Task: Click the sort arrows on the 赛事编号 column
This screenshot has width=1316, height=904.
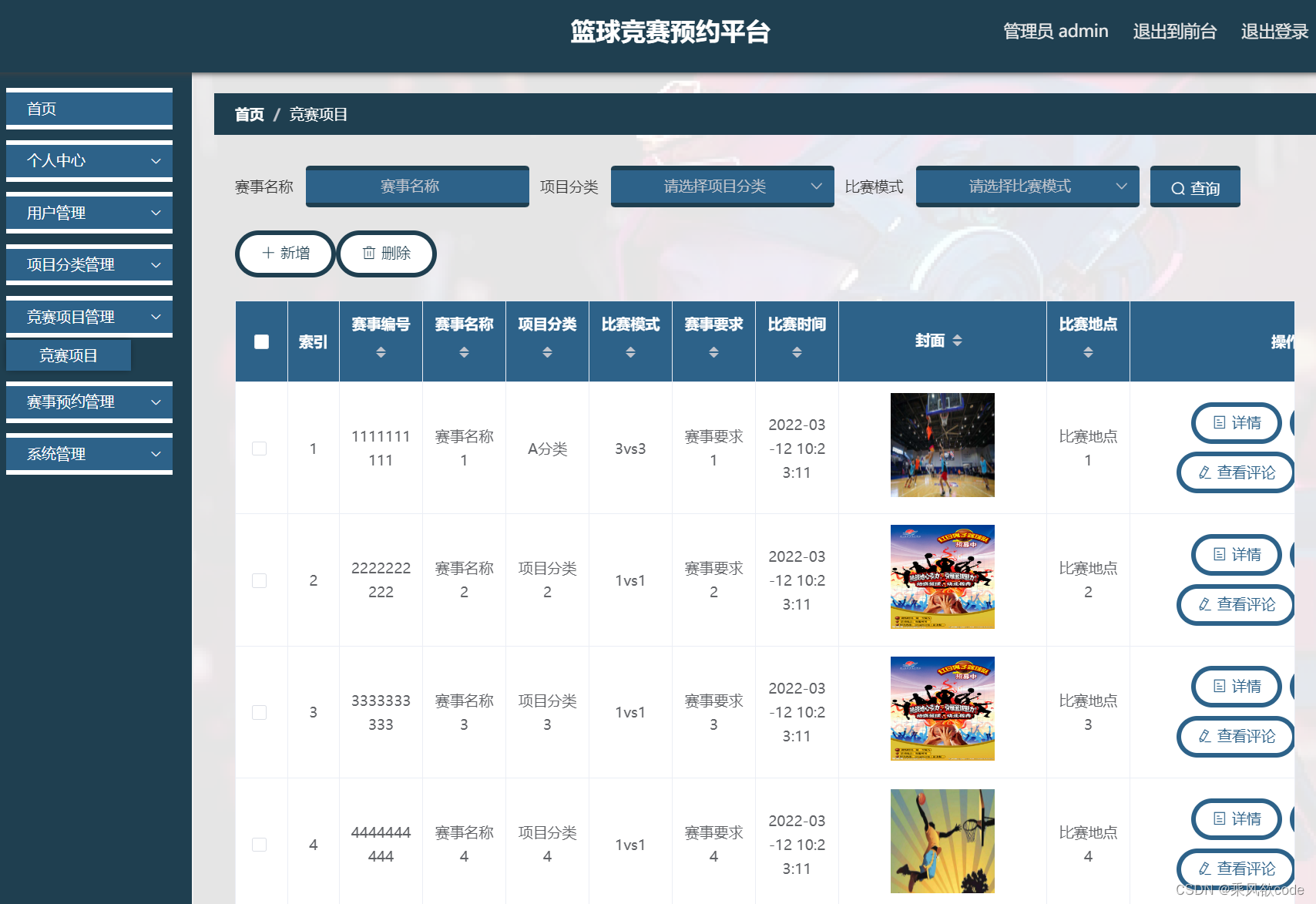Action: coord(381,352)
